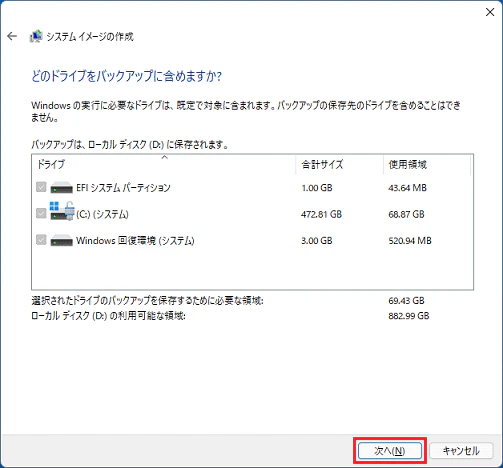This screenshot has height=468, width=503.
Task: Select the Windows 回復環境 (システム) row label
Action: (x=135, y=240)
